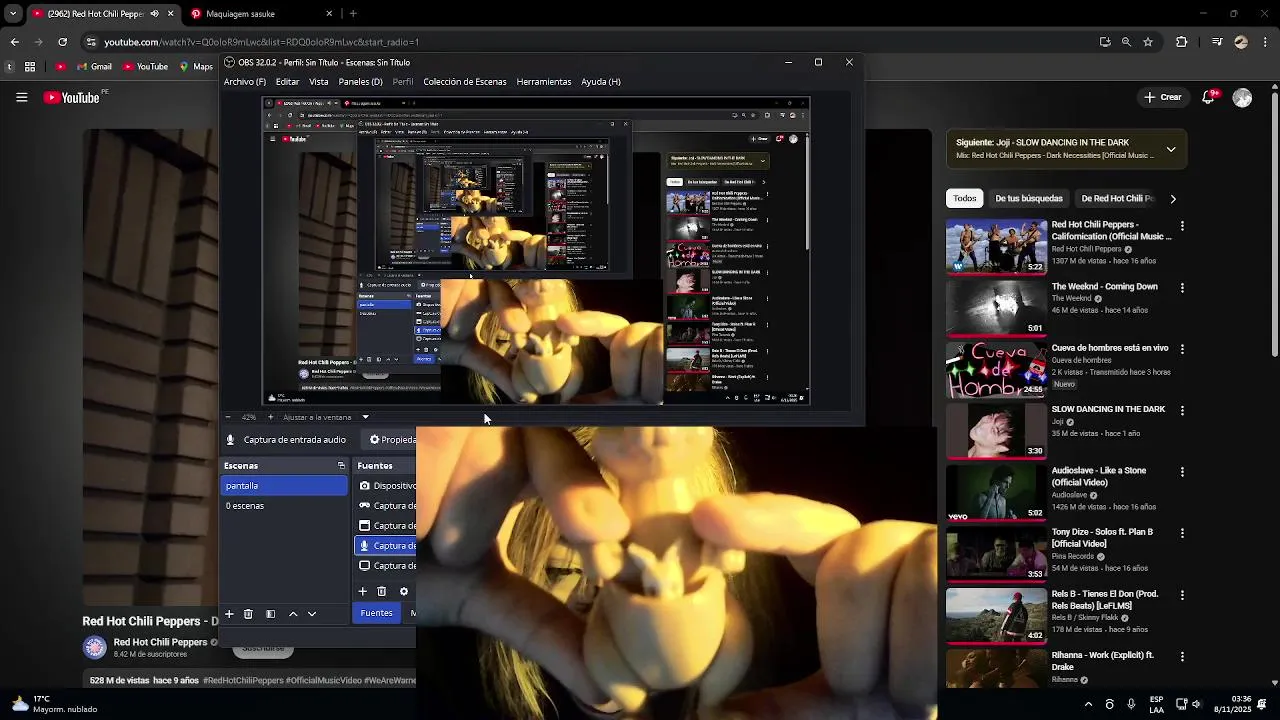Move scene up with arrow in Escenas toolbar
Image resolution: width=1280 pixels, height=720 pixels.
pyautogui.click(x=293, y=614)
